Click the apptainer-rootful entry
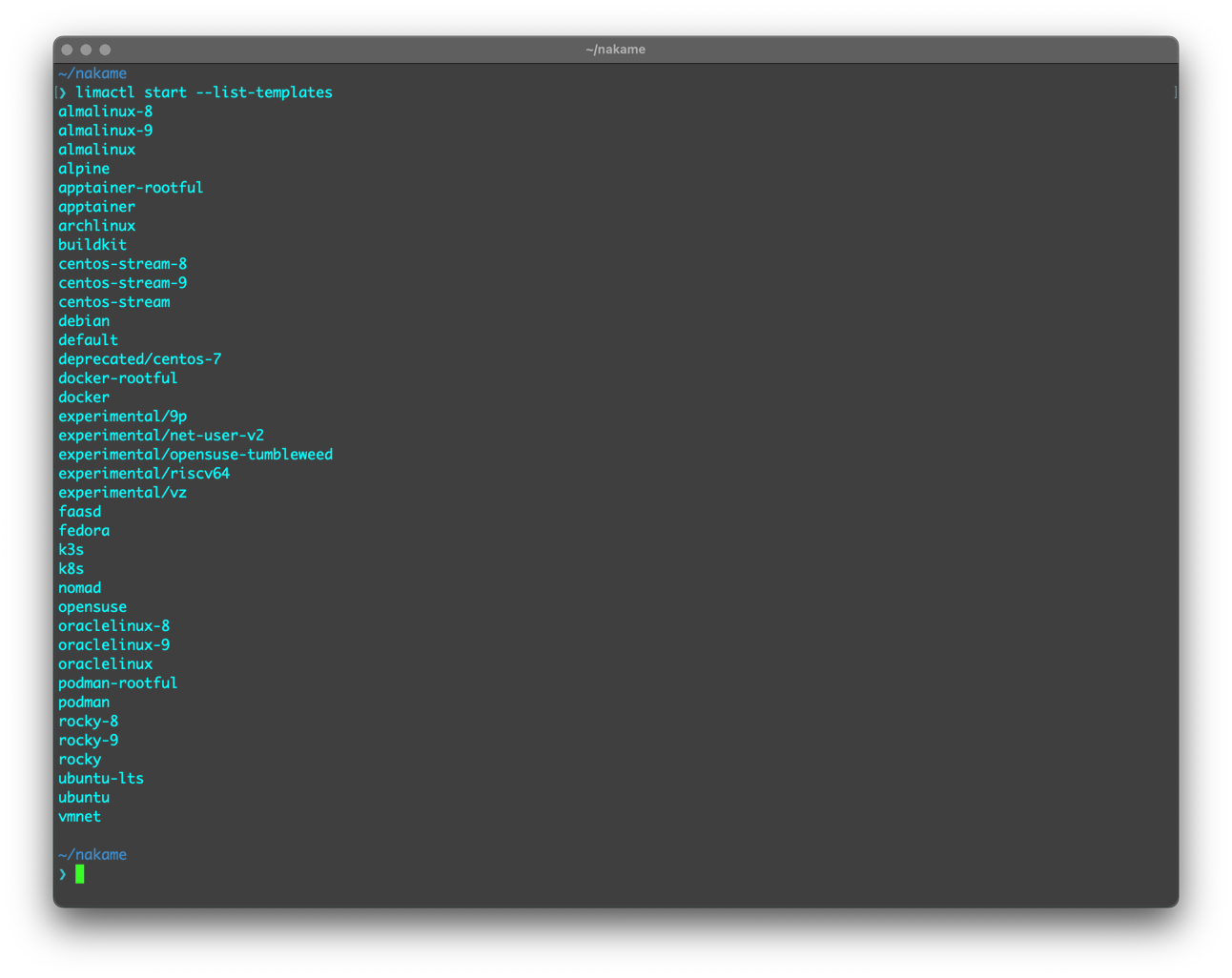This screenshot has height=978, width=1232. [x=131, y=188]
